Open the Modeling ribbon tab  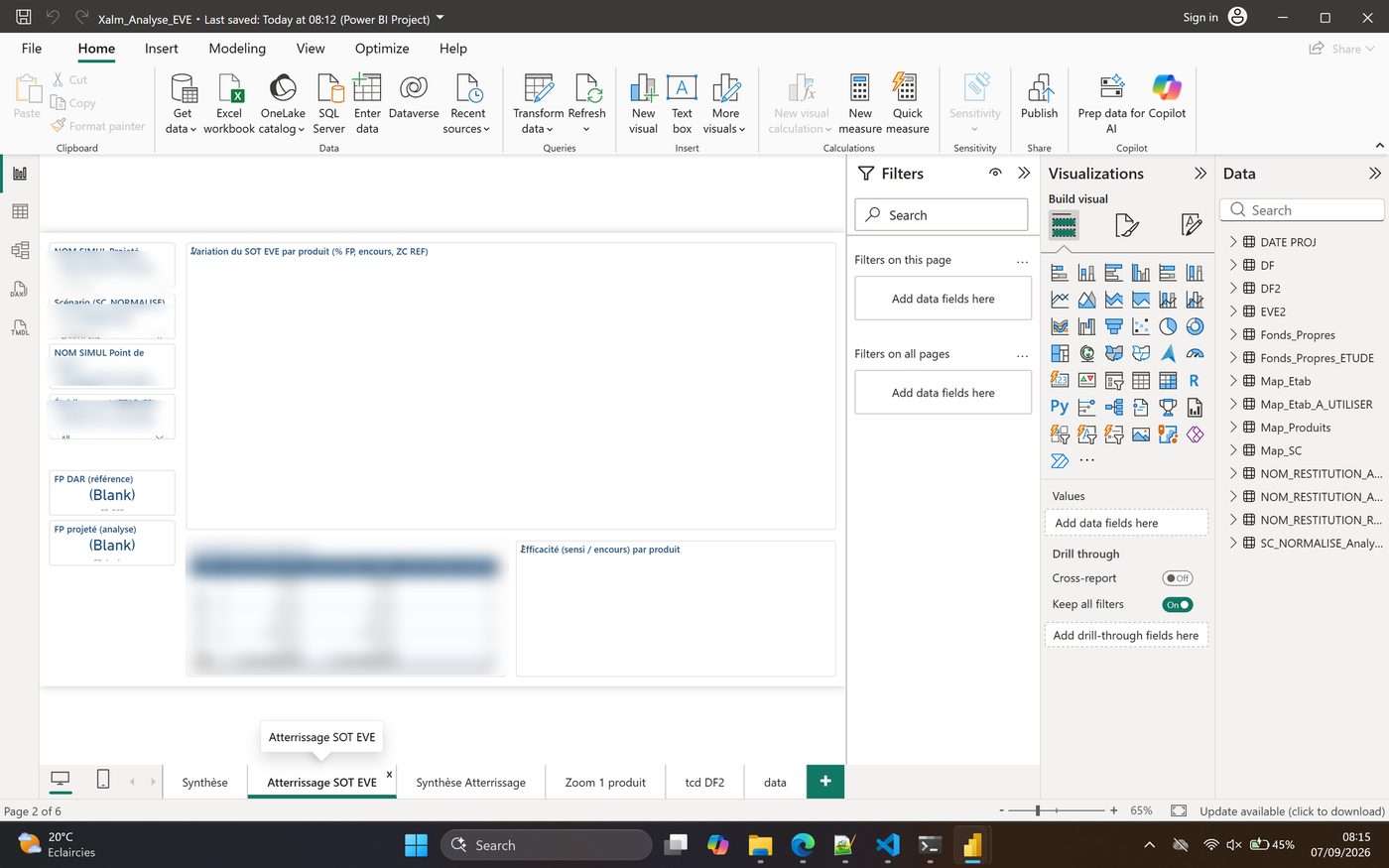237,48
